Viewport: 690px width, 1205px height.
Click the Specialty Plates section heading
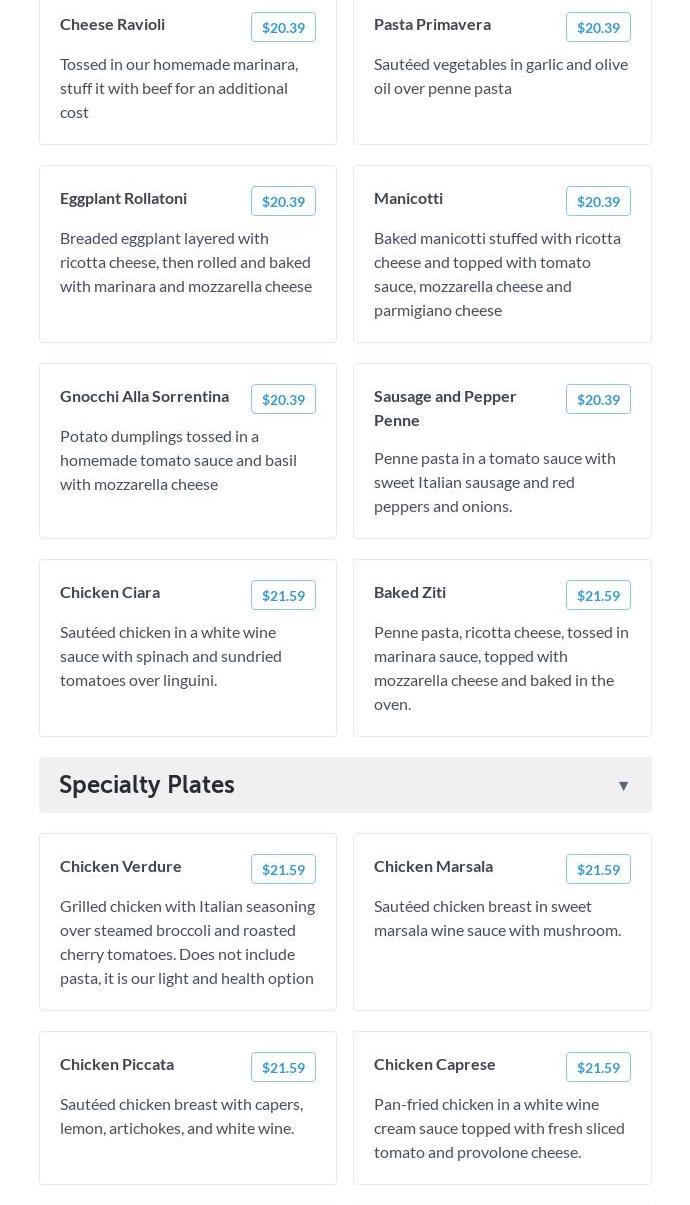(147, 785)
